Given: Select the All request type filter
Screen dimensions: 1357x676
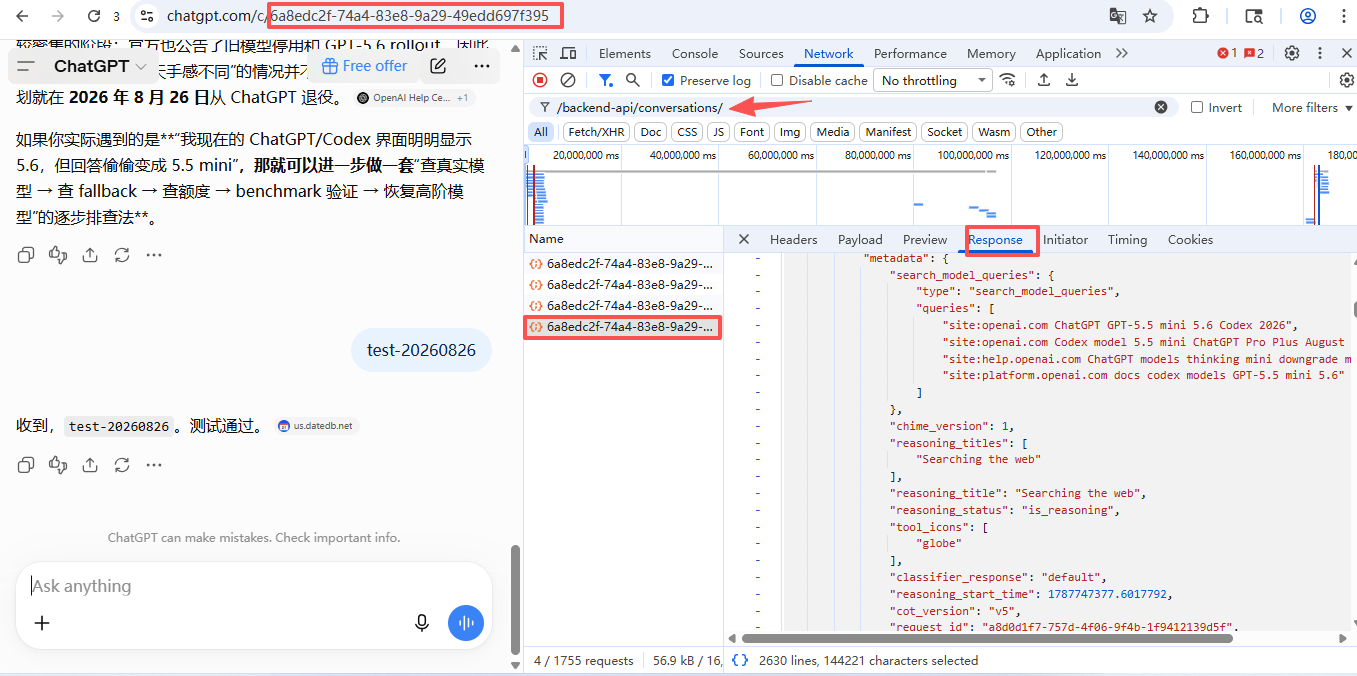Looking at the screenshot, I should (541, 132).
